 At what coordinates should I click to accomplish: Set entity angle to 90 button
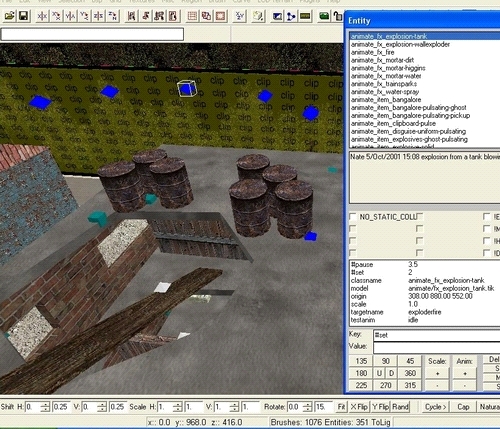pyautogui.click(x=386, y=361)
